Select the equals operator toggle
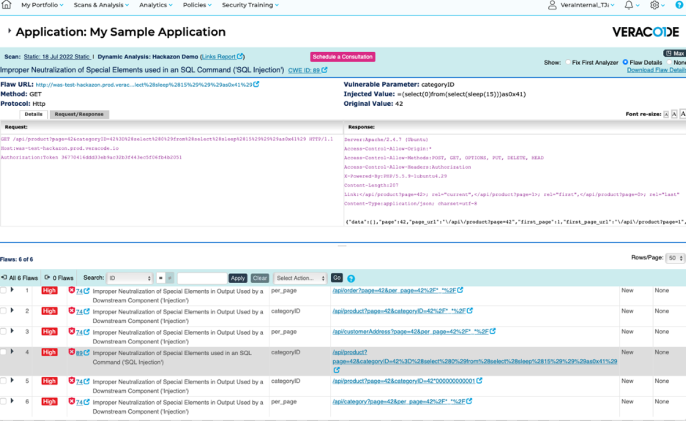686x421 pixels. (161, 278)
